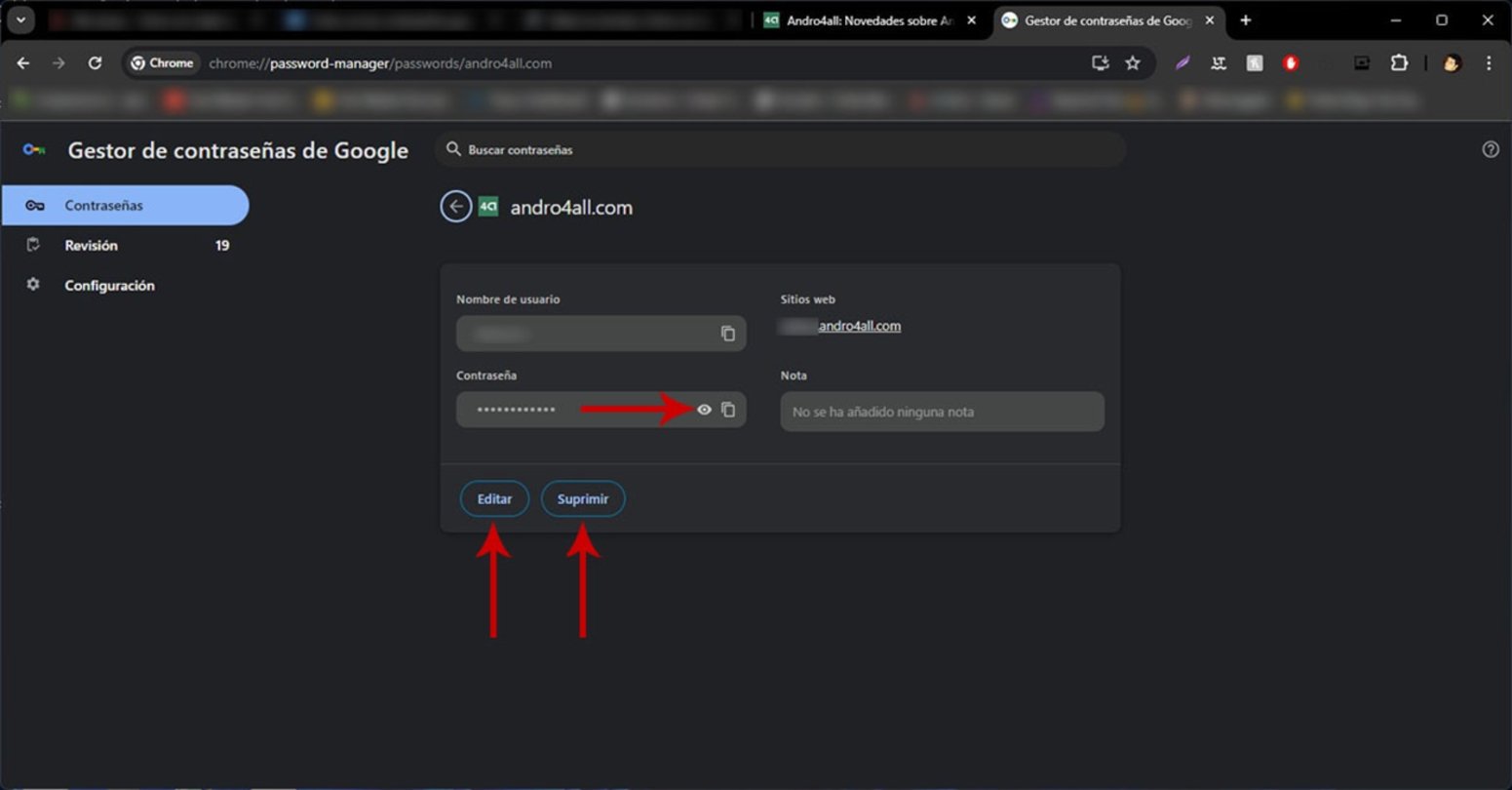
Task: Click the Editar button
Action: 494,498
